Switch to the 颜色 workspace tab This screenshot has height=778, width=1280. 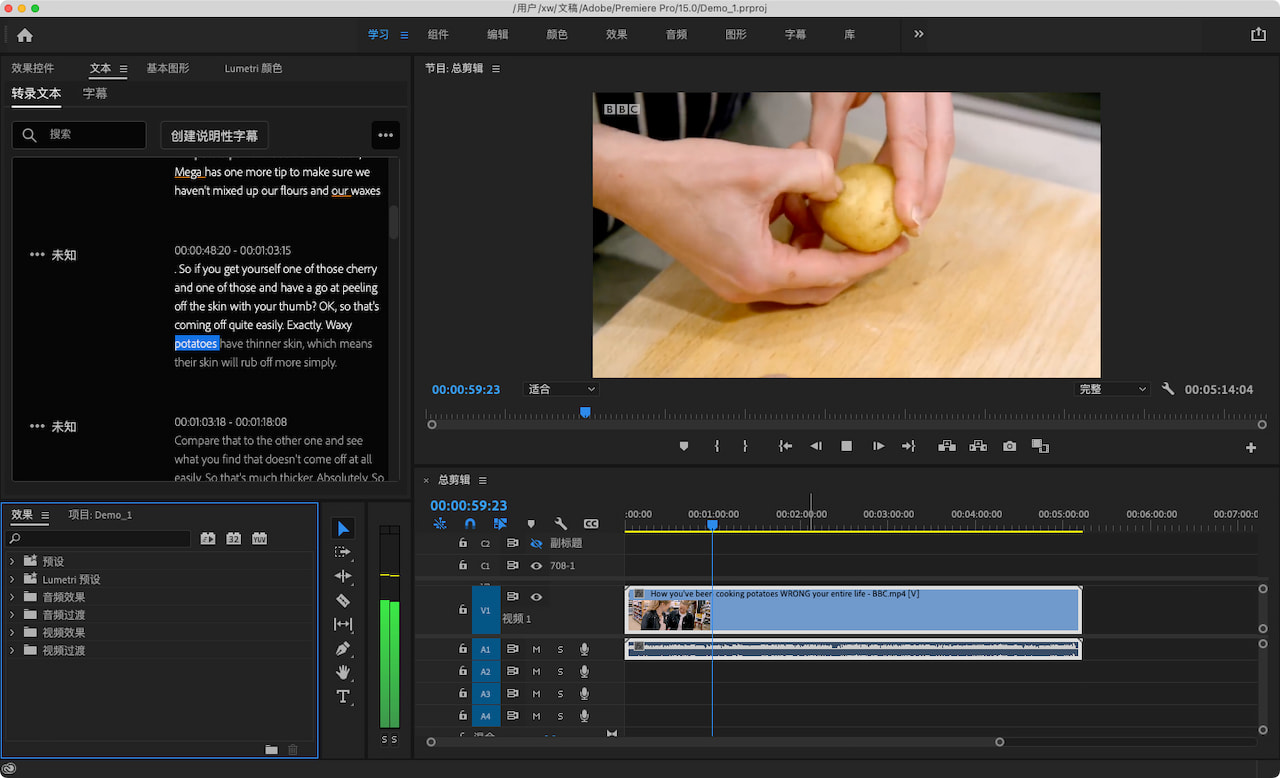click(557, 33)
